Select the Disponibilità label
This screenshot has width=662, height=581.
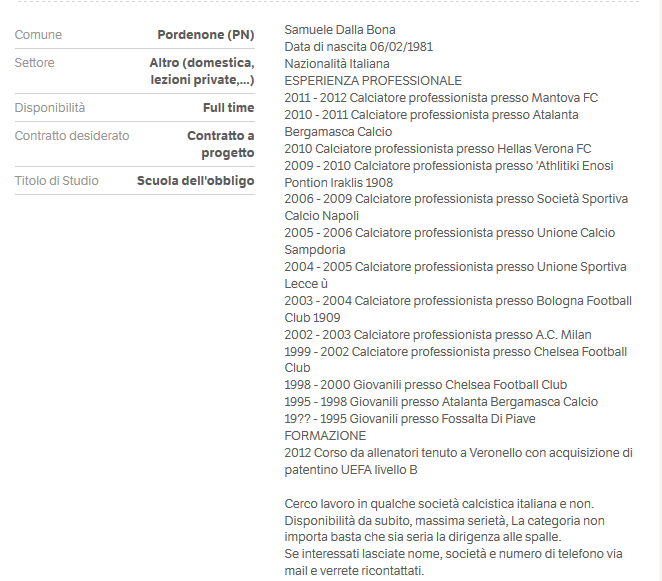pyautogui.click(x=50, y=108)
